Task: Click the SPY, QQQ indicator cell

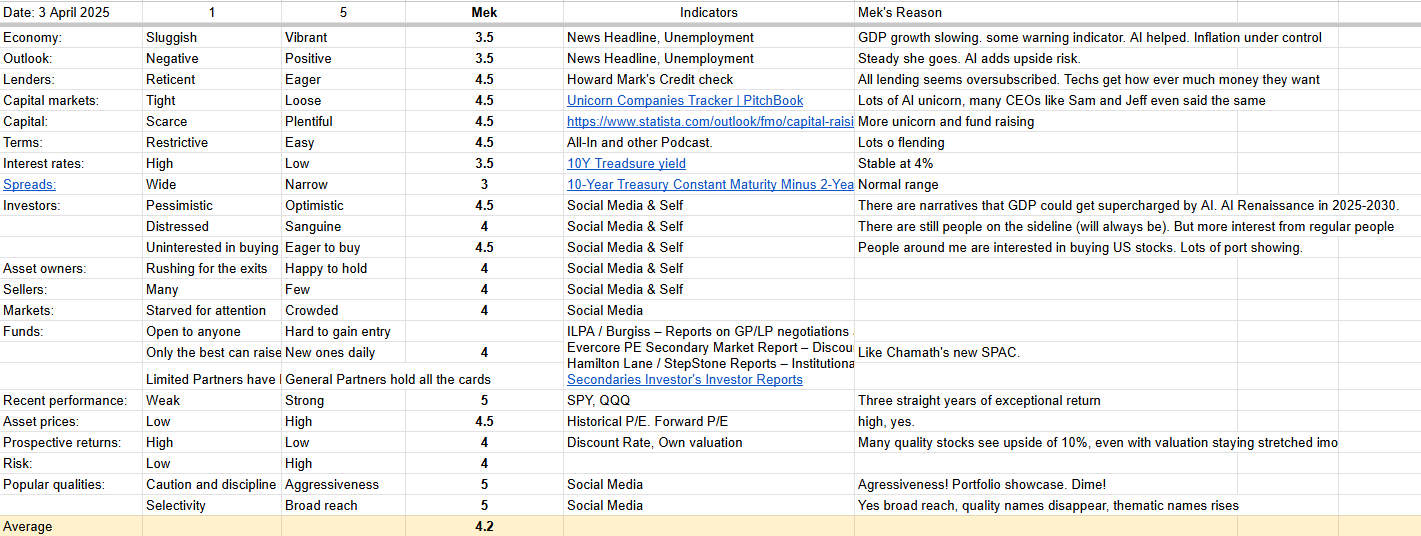Action: click(709, 400)
